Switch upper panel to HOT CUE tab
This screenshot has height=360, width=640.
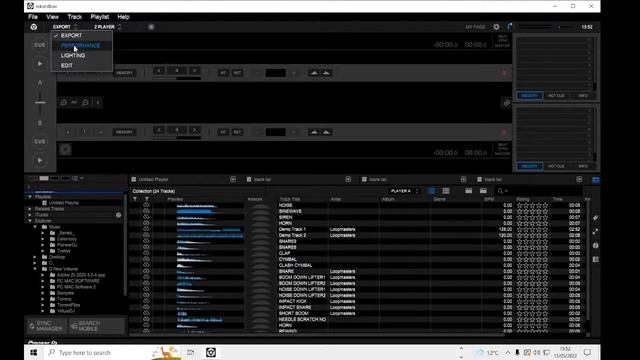coord(556,96)
